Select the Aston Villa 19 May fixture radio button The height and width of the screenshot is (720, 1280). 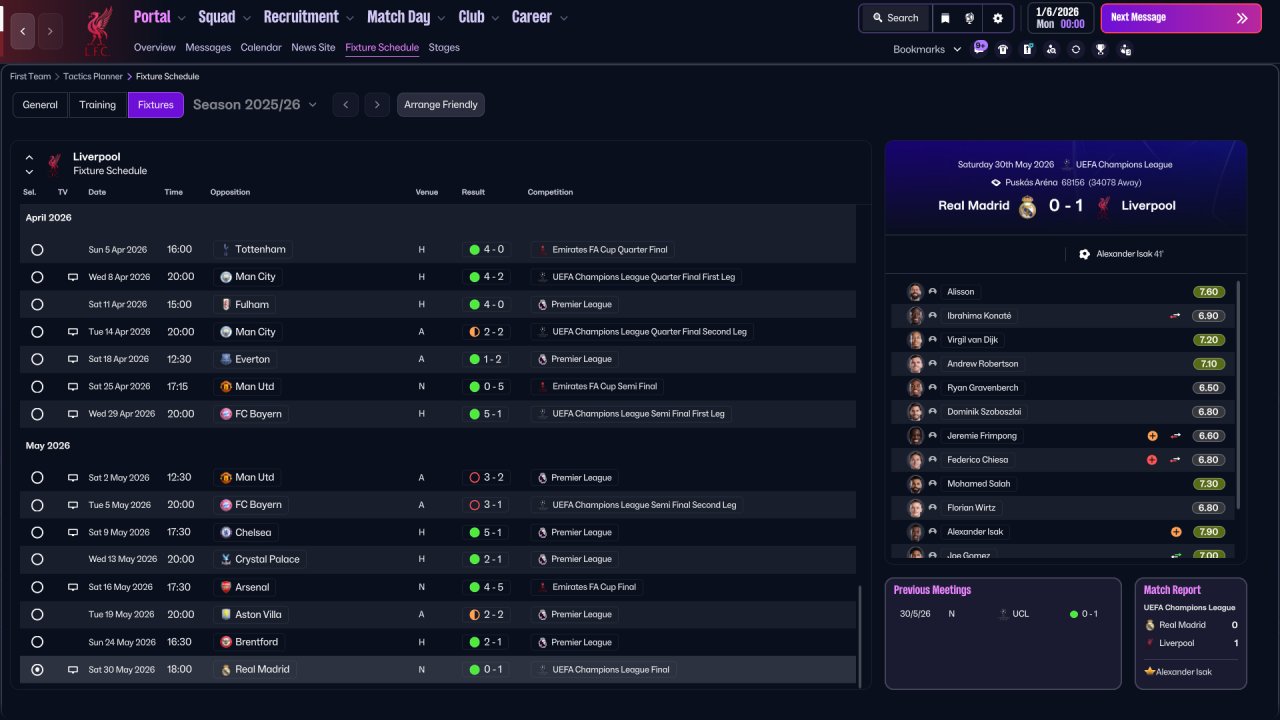tap(37, 614)
